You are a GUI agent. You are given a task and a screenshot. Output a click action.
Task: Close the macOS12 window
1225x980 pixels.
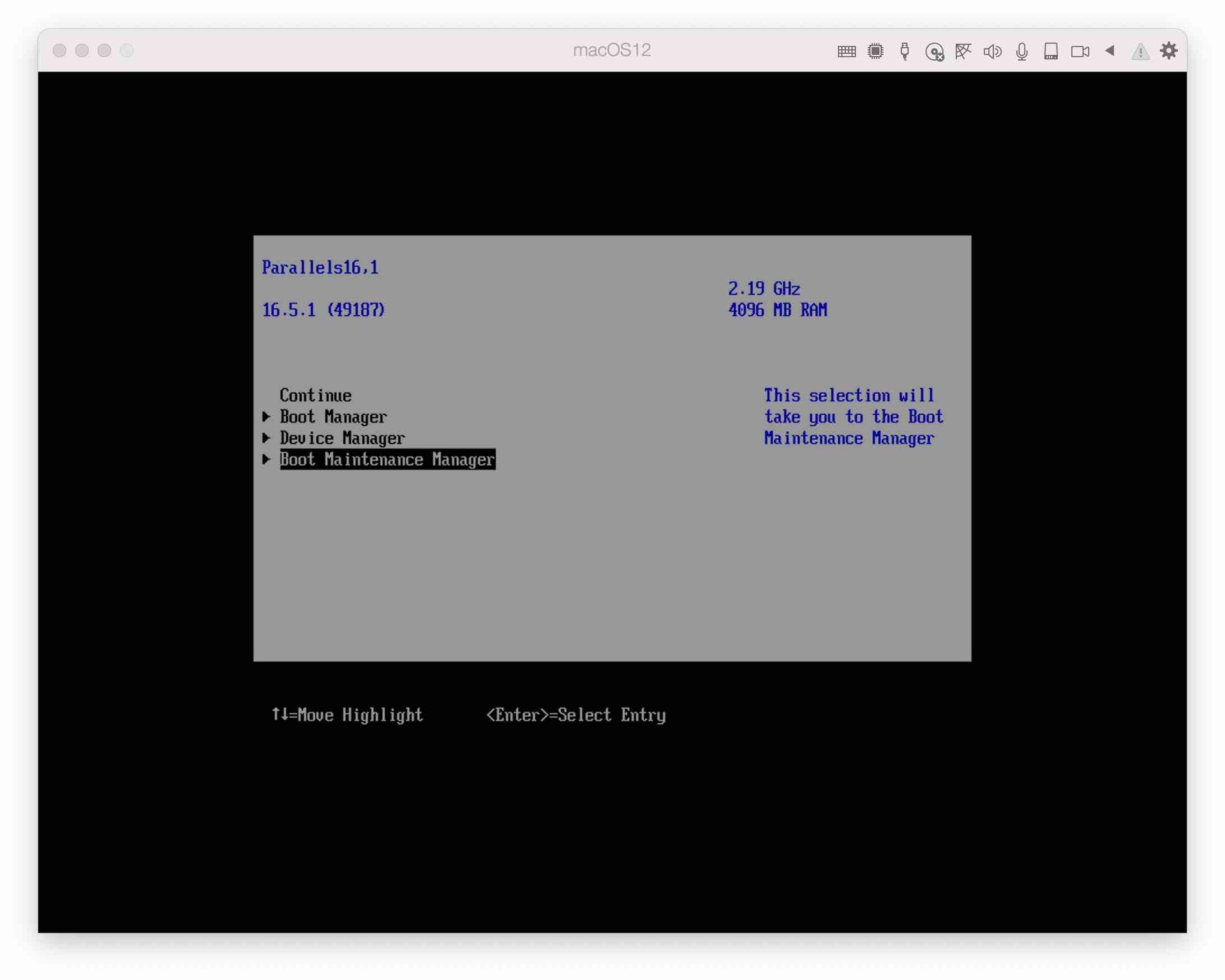[59, 50]
